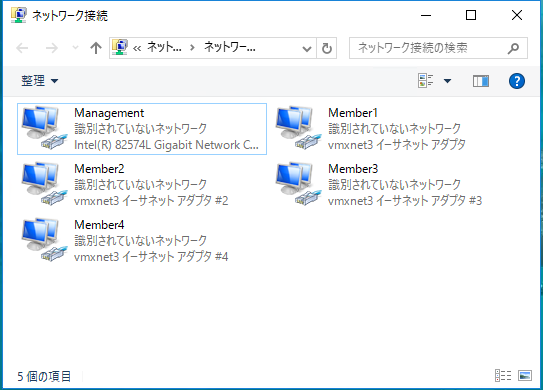Open the 整理 organize menu
Image resolution: width=543 pixels, height=390 pixels.
[x=39, y=81]
